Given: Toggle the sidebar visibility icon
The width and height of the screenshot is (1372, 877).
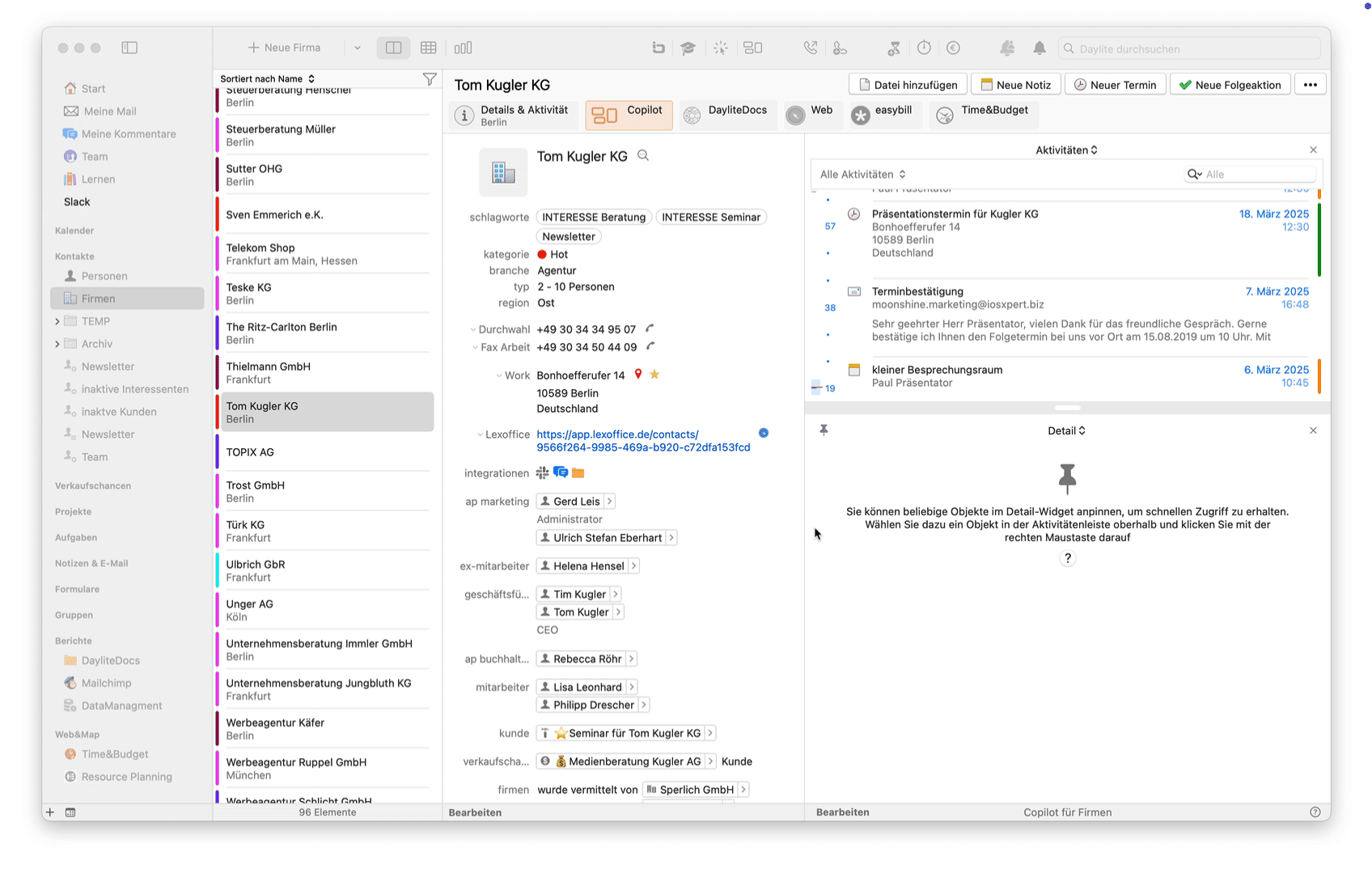Looking at the screenshot, I should [129, 48].
